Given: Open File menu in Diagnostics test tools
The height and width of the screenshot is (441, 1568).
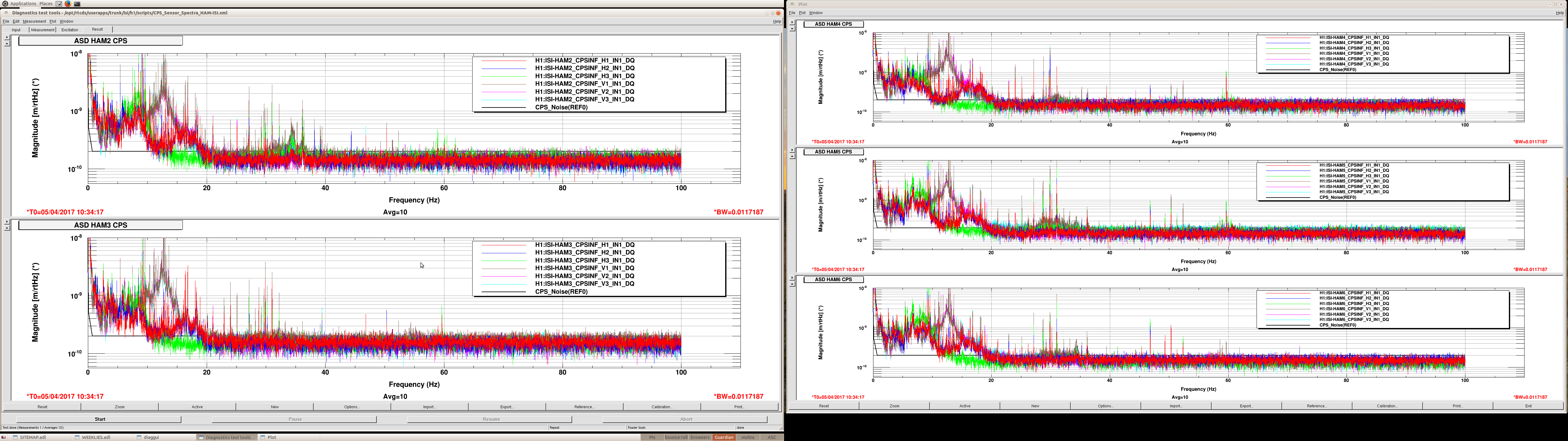Looking at the screenshot, I should [x=6, y=21].
